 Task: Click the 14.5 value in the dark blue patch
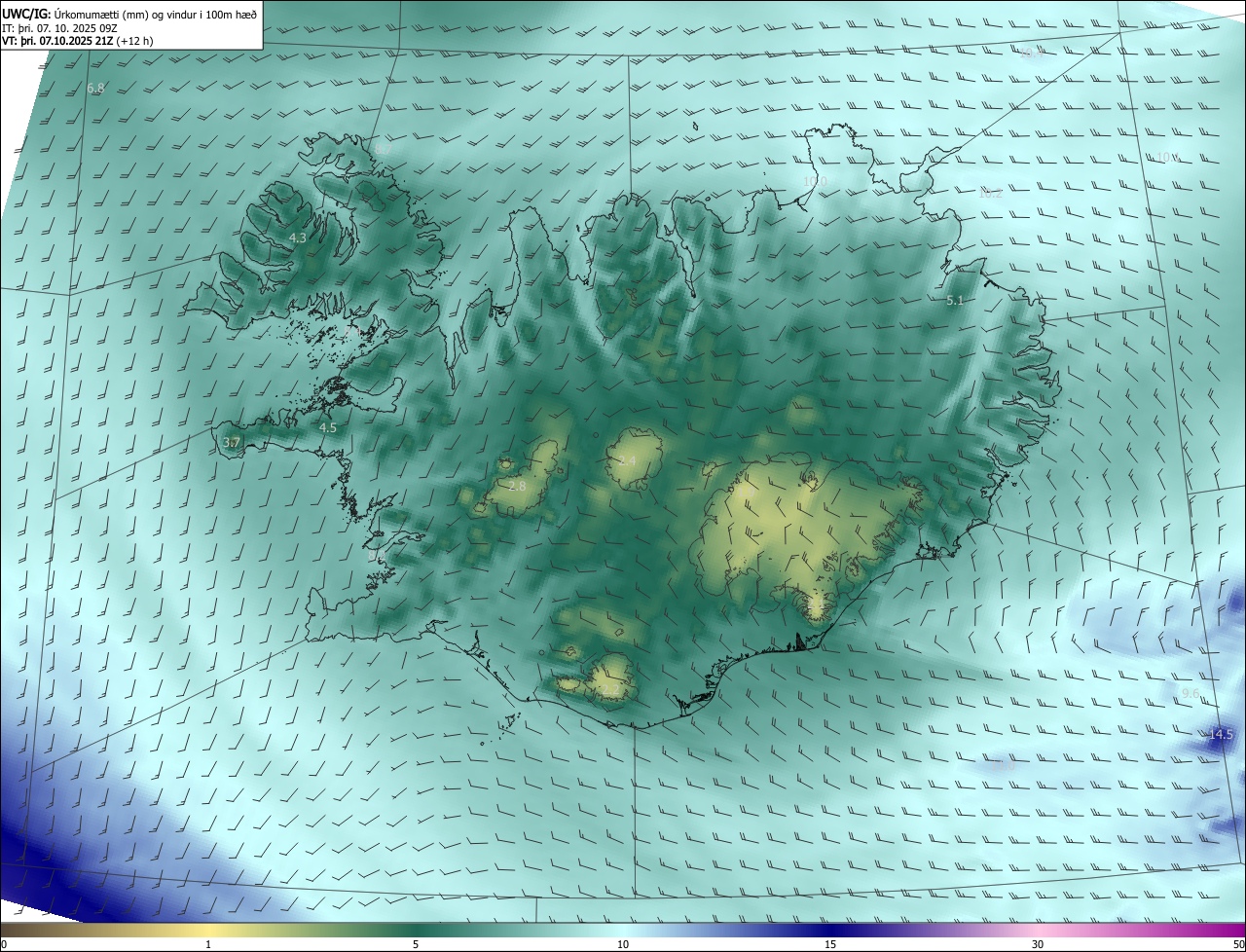pyautogui.click(x=1221, y=735)
